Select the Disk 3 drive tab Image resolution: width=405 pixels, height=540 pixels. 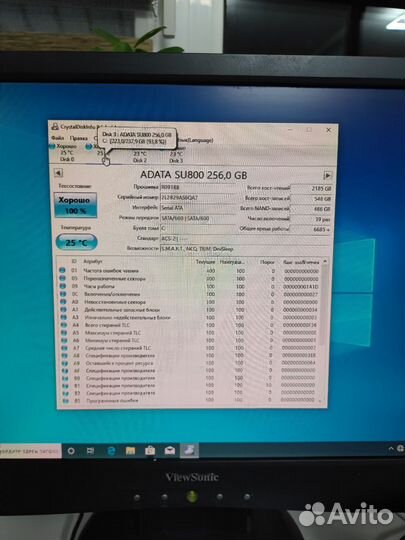pos(176,157)
